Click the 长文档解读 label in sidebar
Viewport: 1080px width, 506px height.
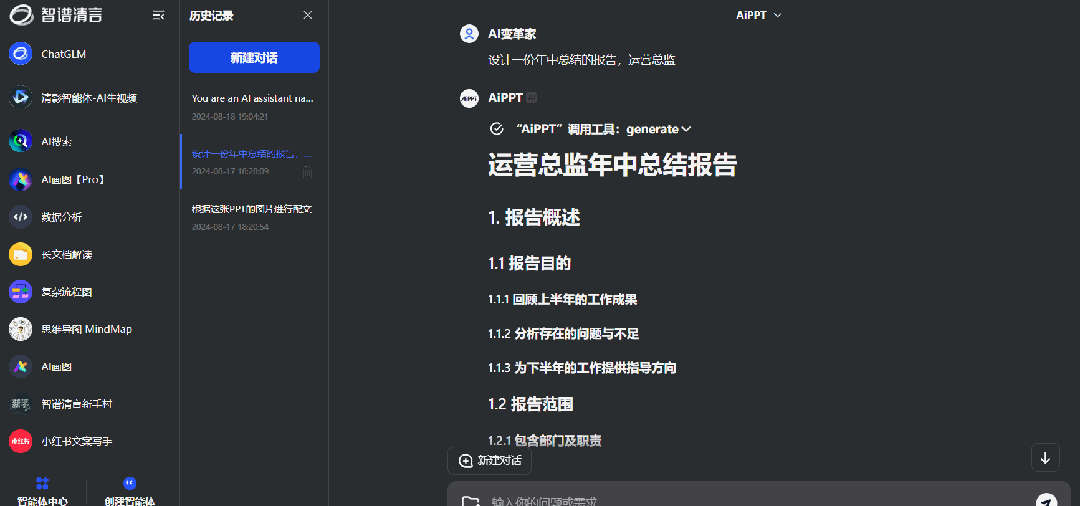[x=67, y=254]
